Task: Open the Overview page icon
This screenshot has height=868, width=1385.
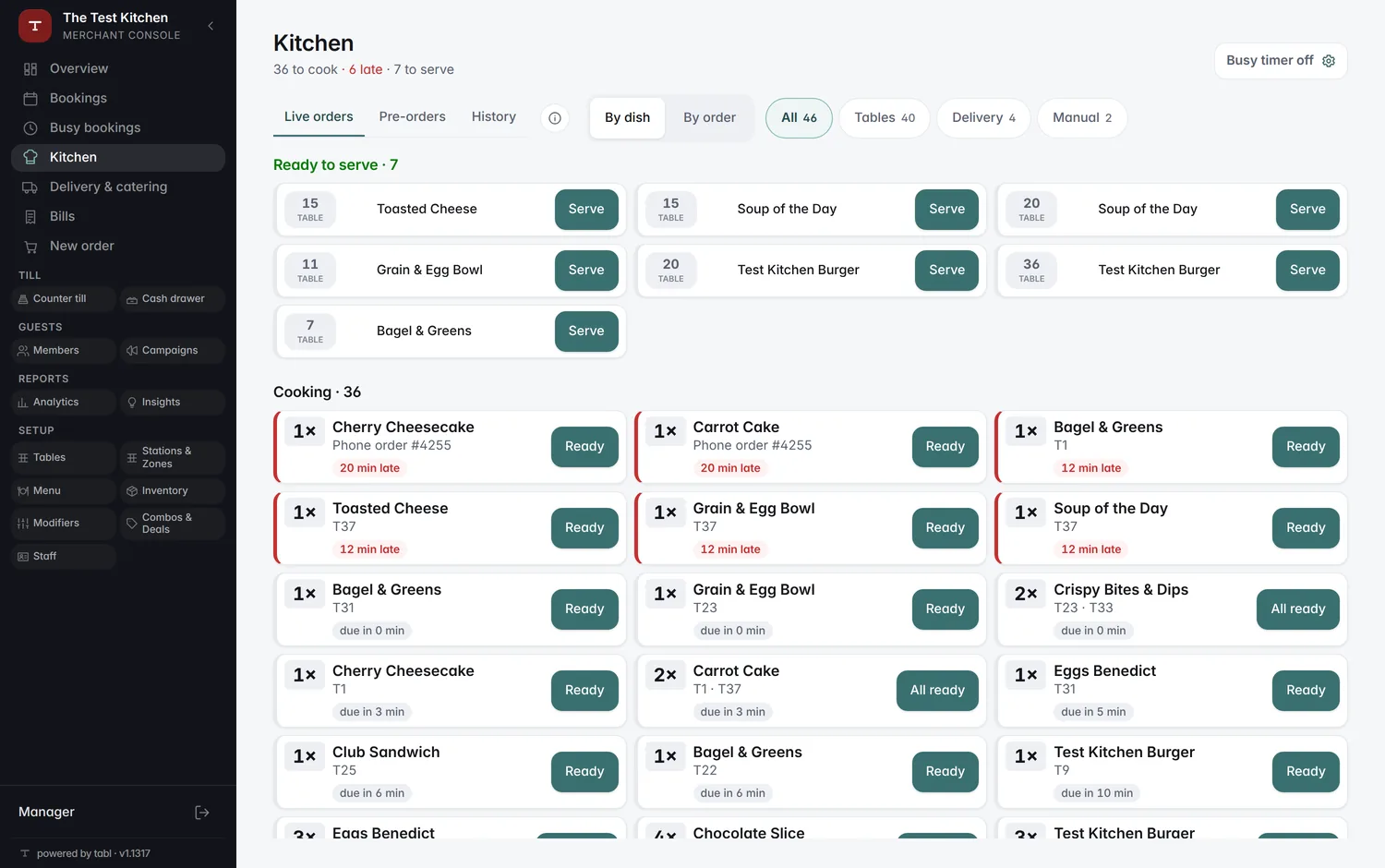Action: click(30, 69)
